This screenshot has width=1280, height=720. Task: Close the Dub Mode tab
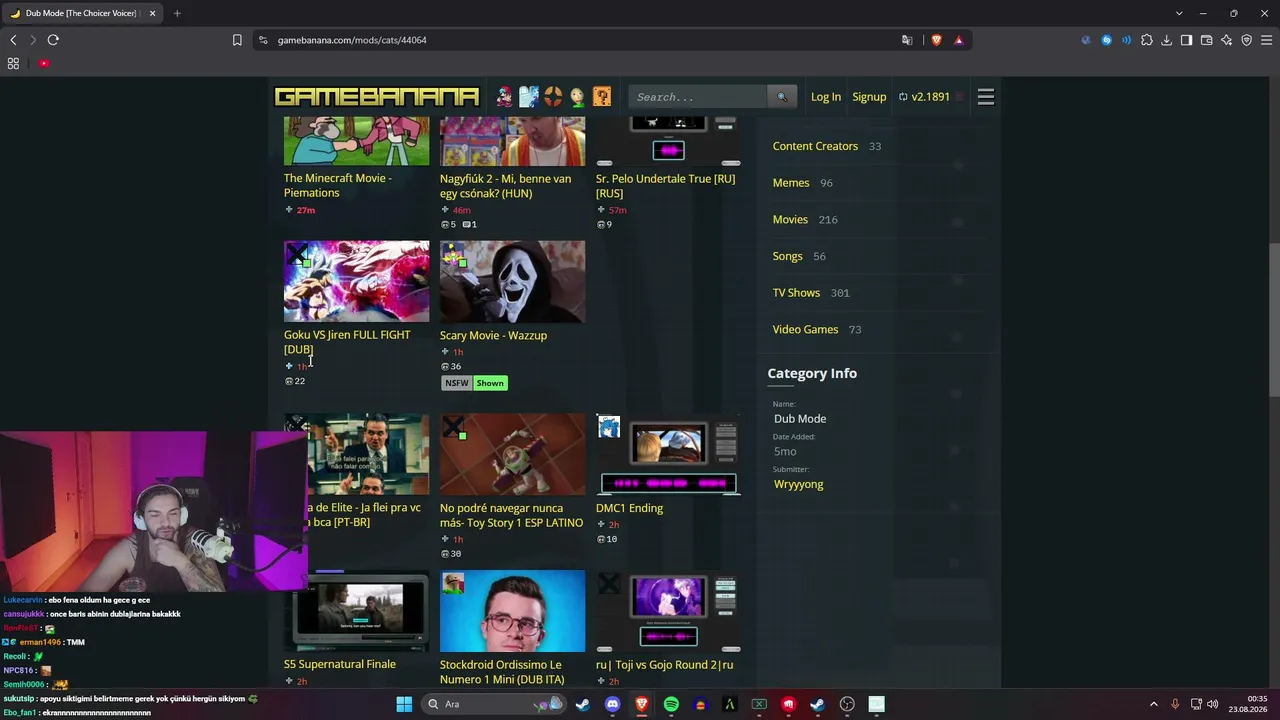pos(152,13)
